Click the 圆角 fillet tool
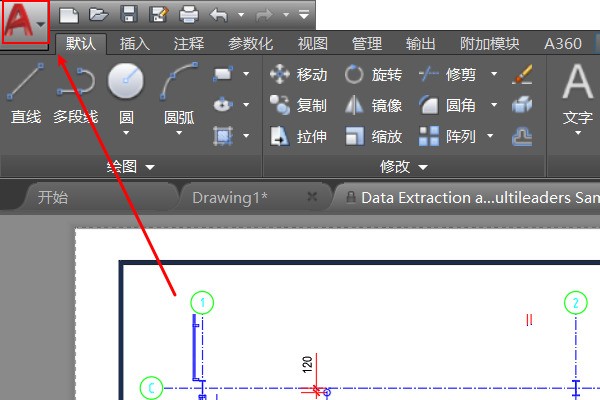600x400 pixels. click(447, 105)
